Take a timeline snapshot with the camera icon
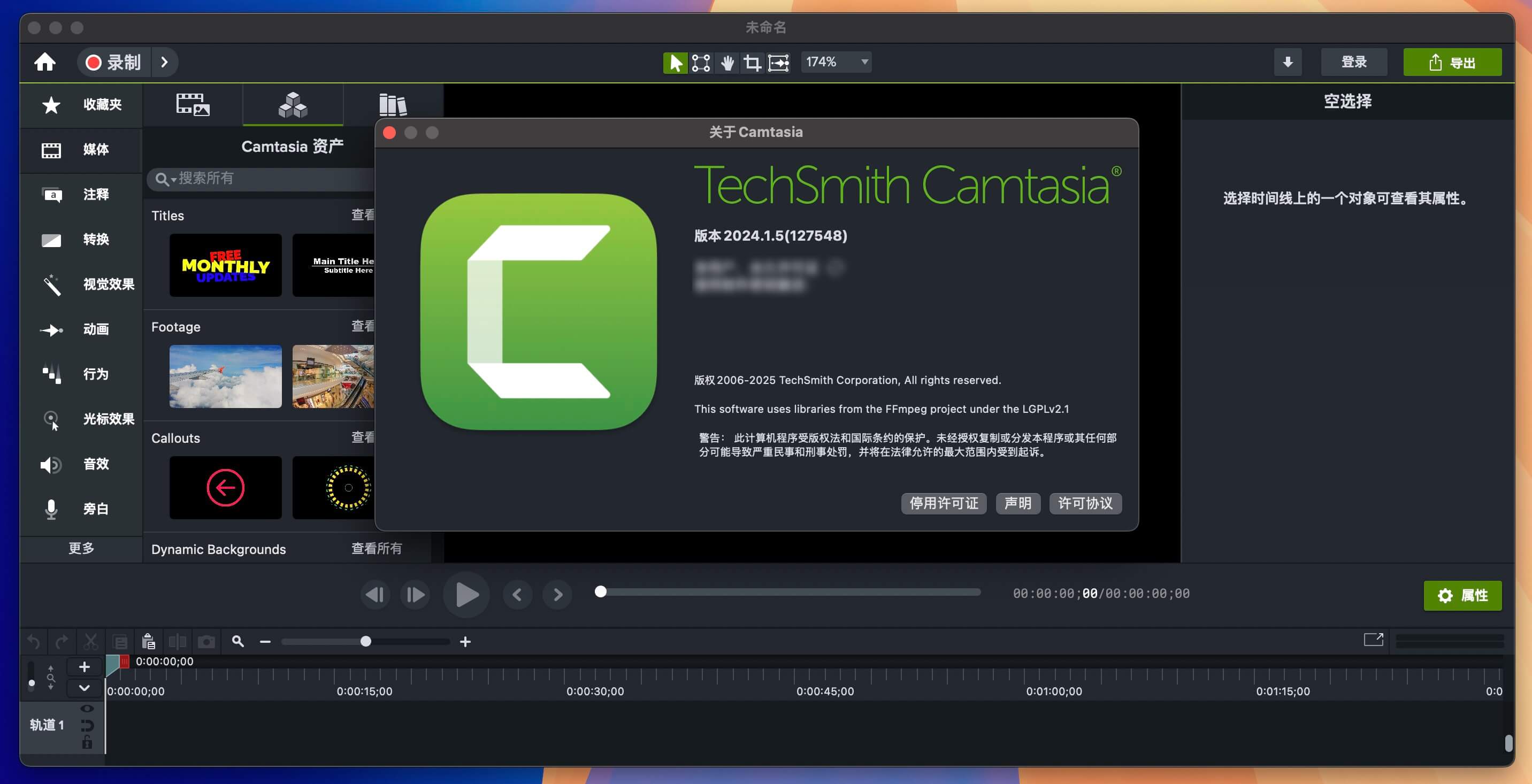 pos(206,642)
